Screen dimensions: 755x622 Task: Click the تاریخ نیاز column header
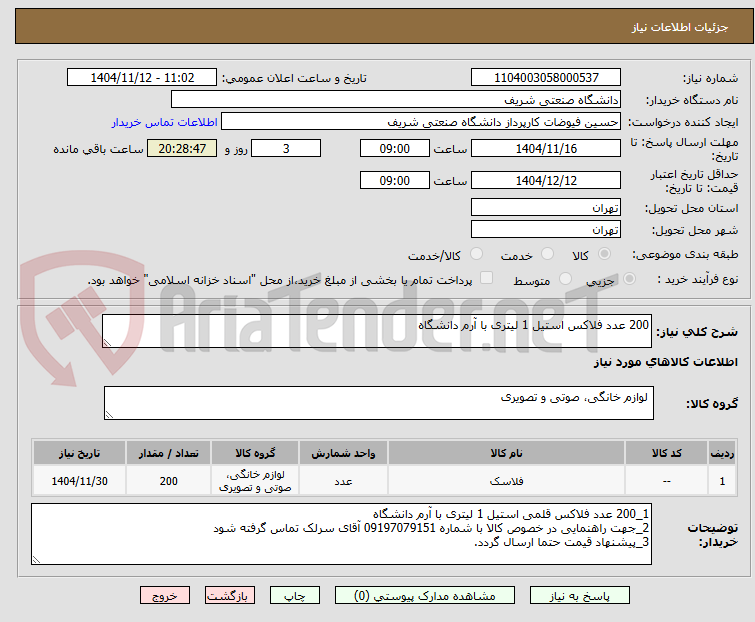coord(79,453)
